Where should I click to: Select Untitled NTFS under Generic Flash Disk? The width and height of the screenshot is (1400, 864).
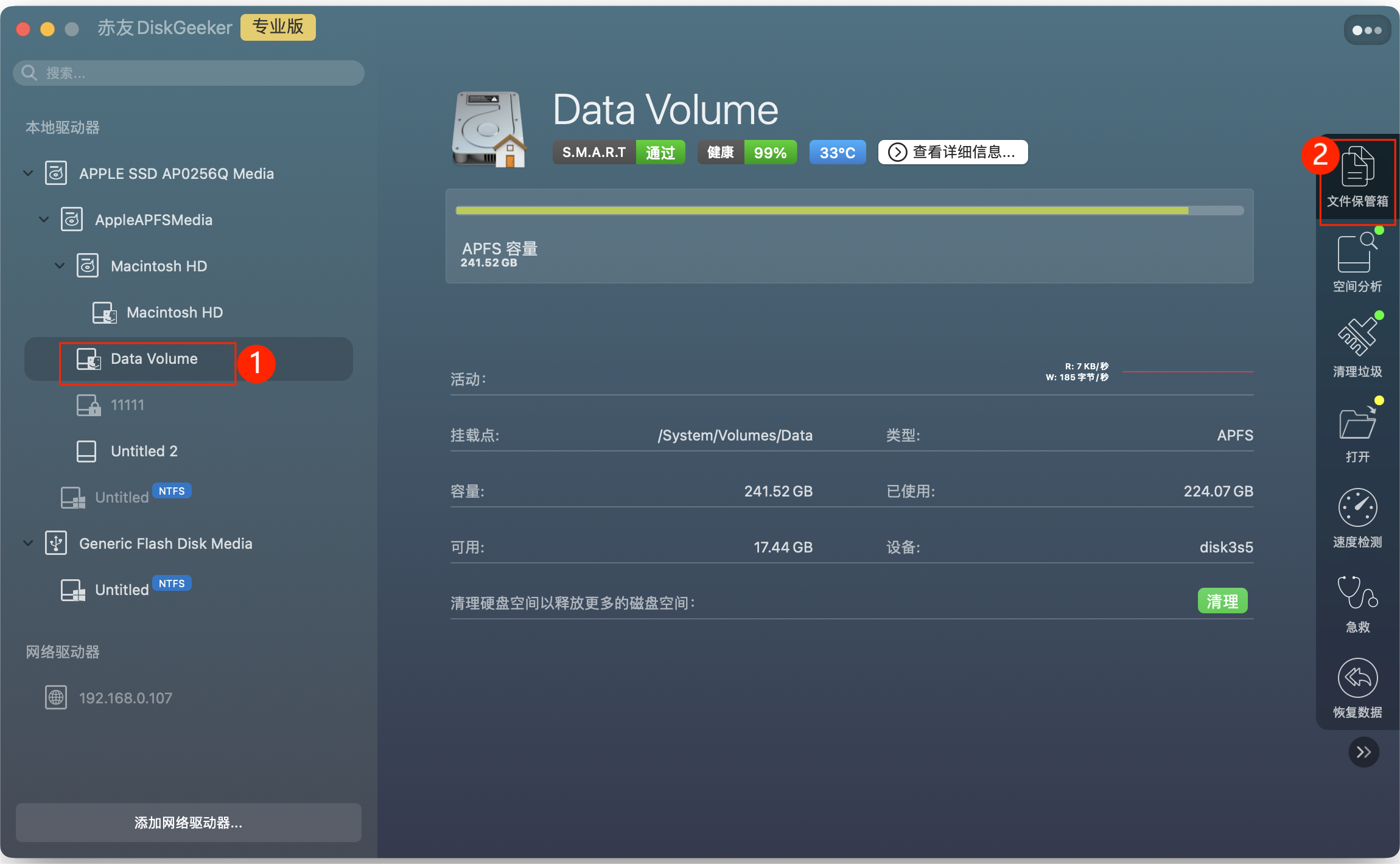pyautogui.click(x=122, y=590)
